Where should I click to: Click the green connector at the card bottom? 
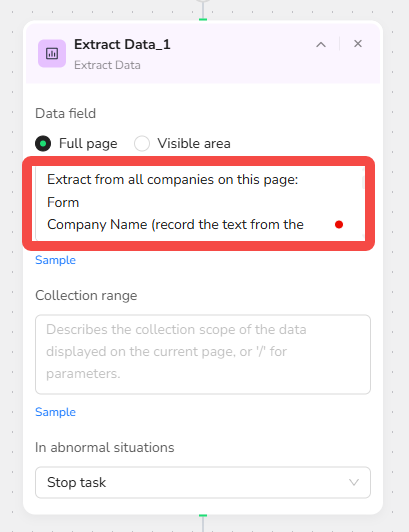[203, 516]
